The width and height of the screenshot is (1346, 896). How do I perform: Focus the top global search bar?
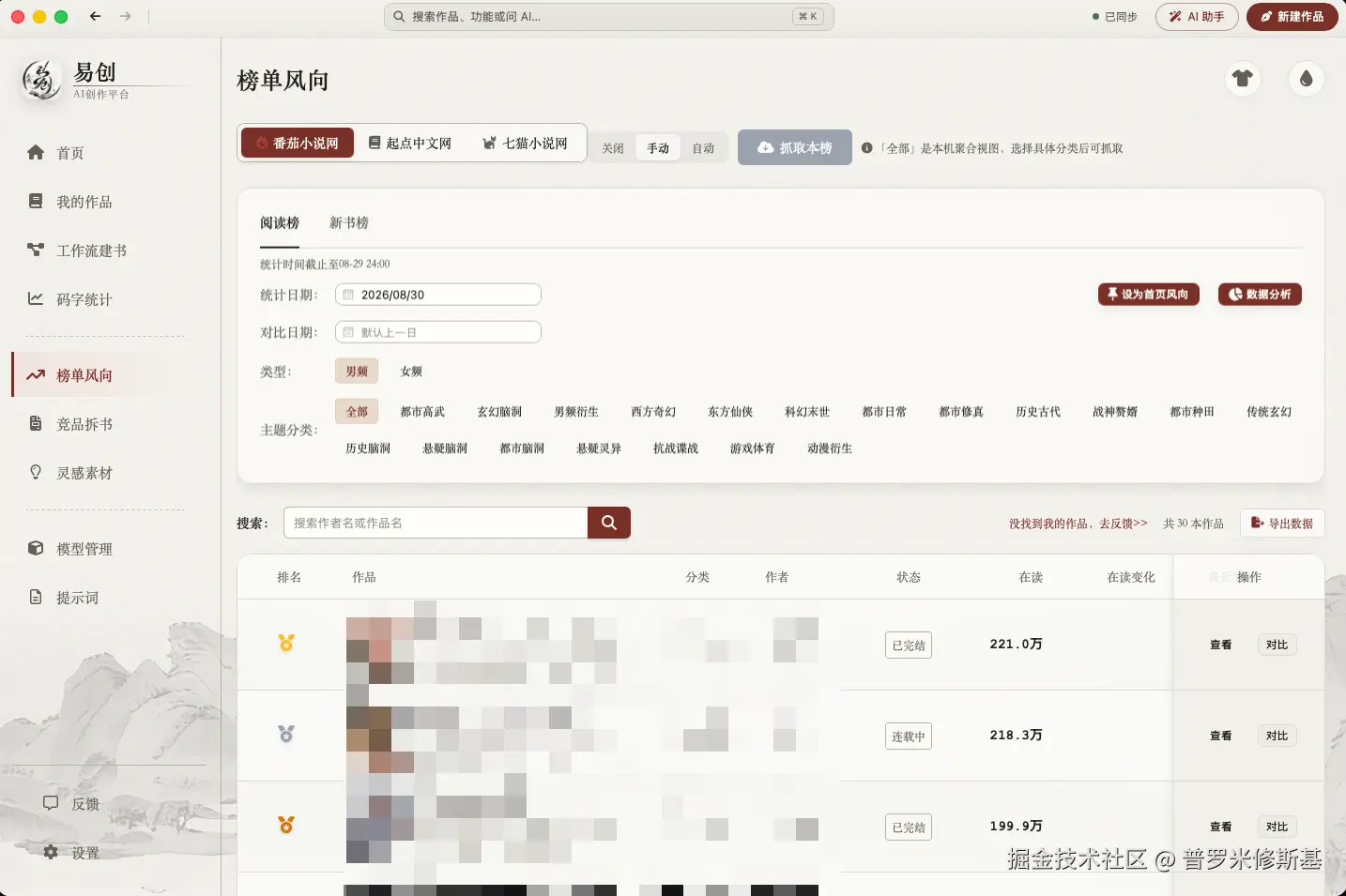click(609, 16)
